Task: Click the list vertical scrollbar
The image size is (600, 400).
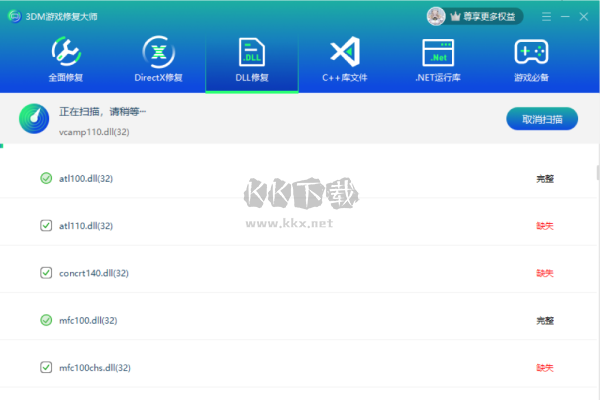Action: [x=598, y=173]
